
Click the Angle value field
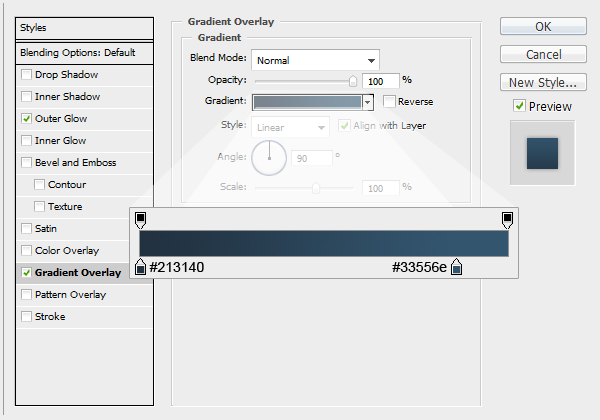tap(311, 158)
